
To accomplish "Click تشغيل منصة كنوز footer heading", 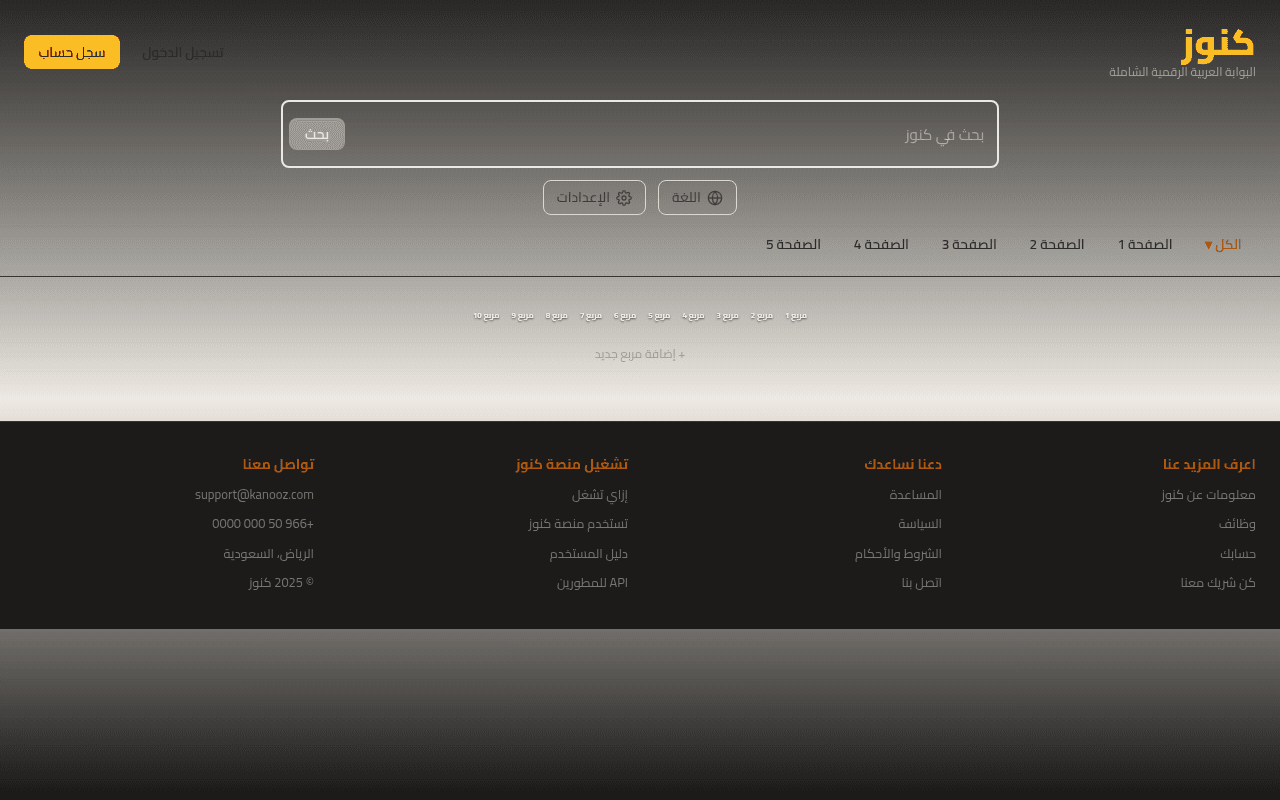I will coord(572,464).
